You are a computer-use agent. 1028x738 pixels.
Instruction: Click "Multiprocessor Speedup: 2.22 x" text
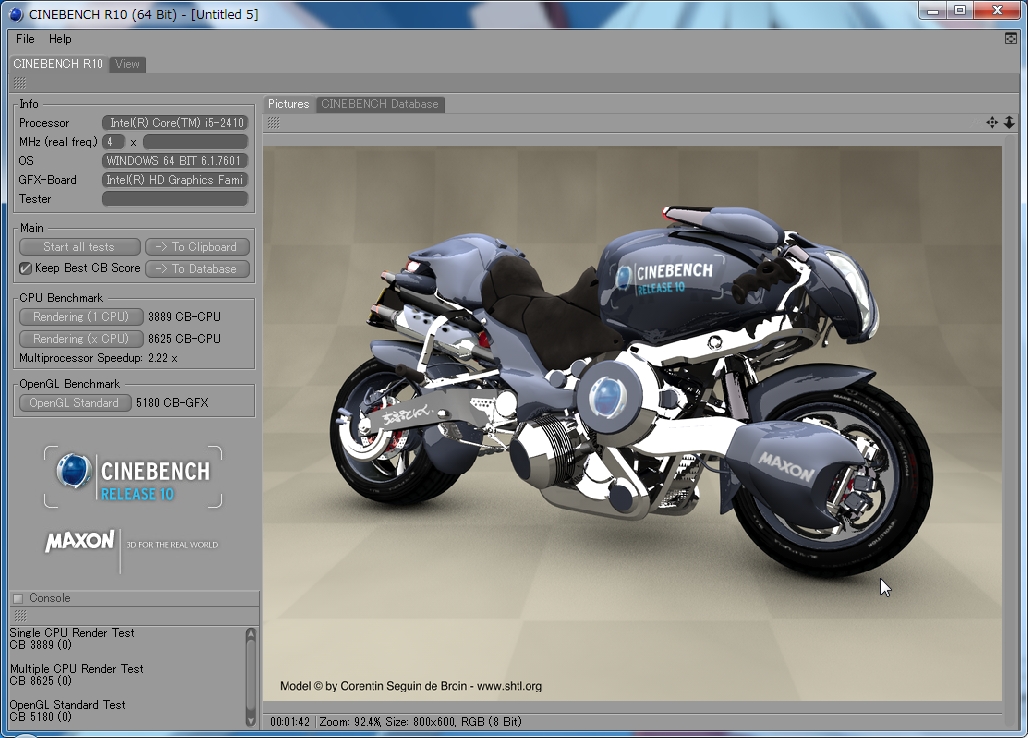coord(98,358)
